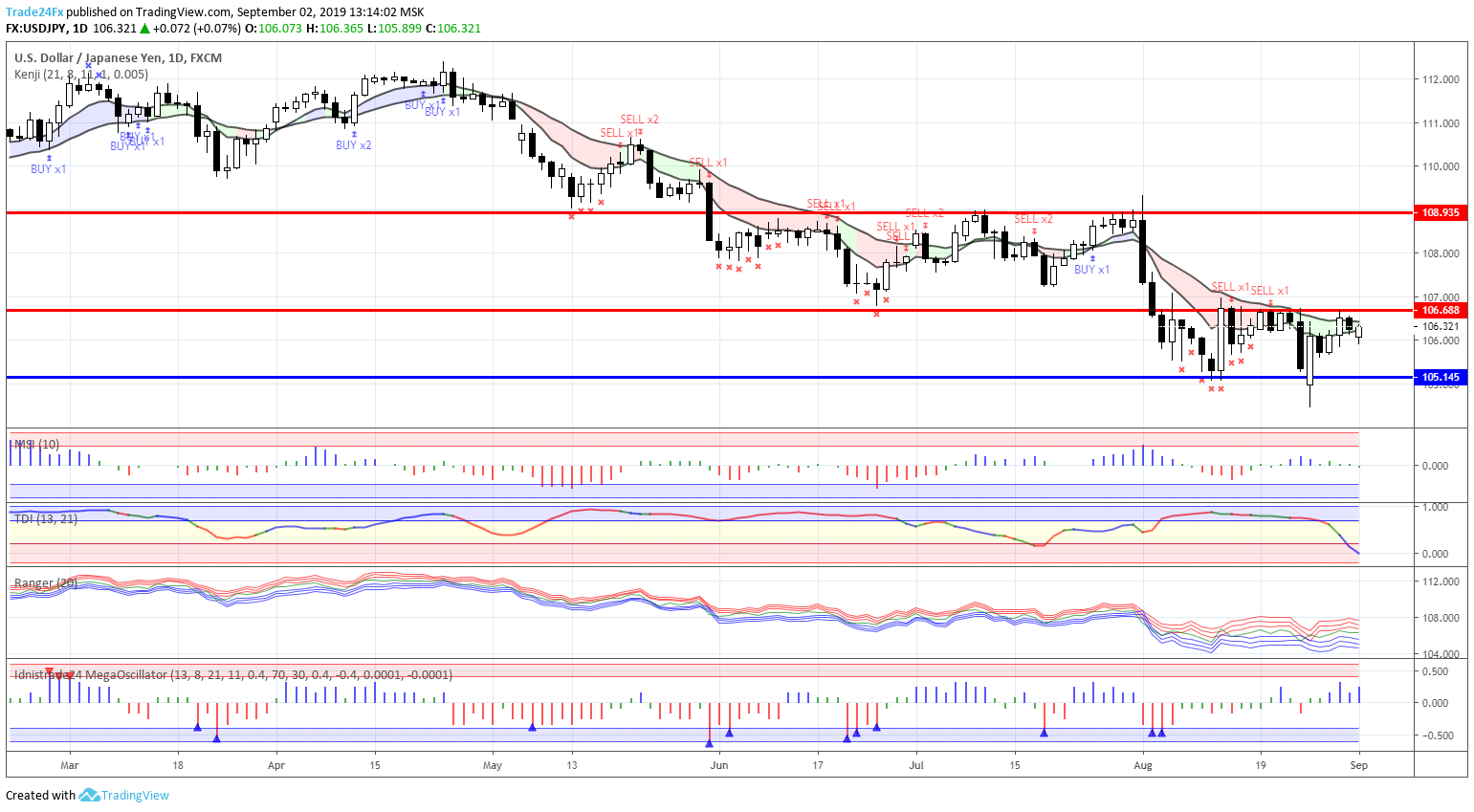Click 0.500 on the MegaOscillator axis
The height and width of the screenshot is (812, 1474).
[1435, 671]
